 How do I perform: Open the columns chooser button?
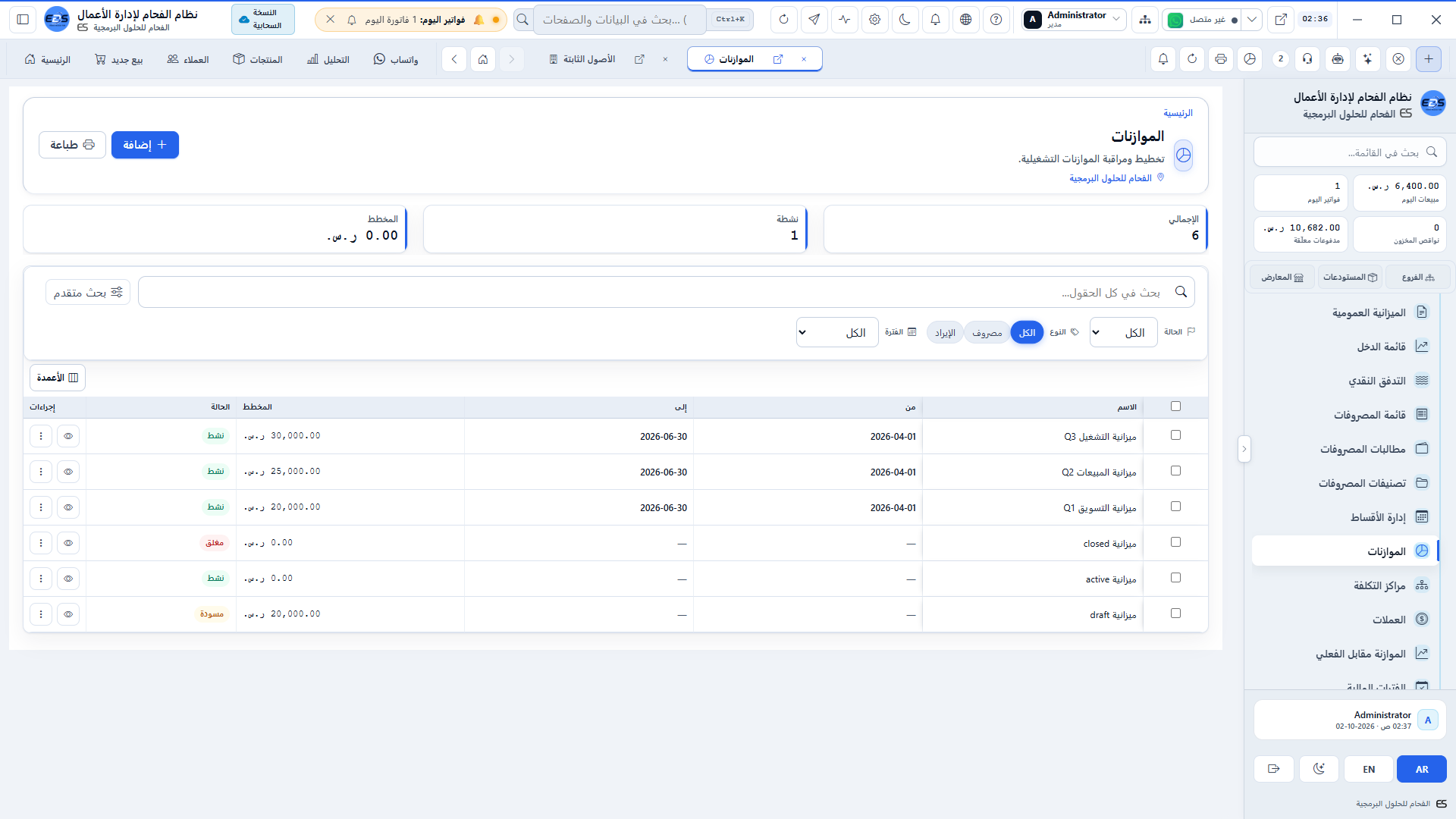click(x=58, y=378)
